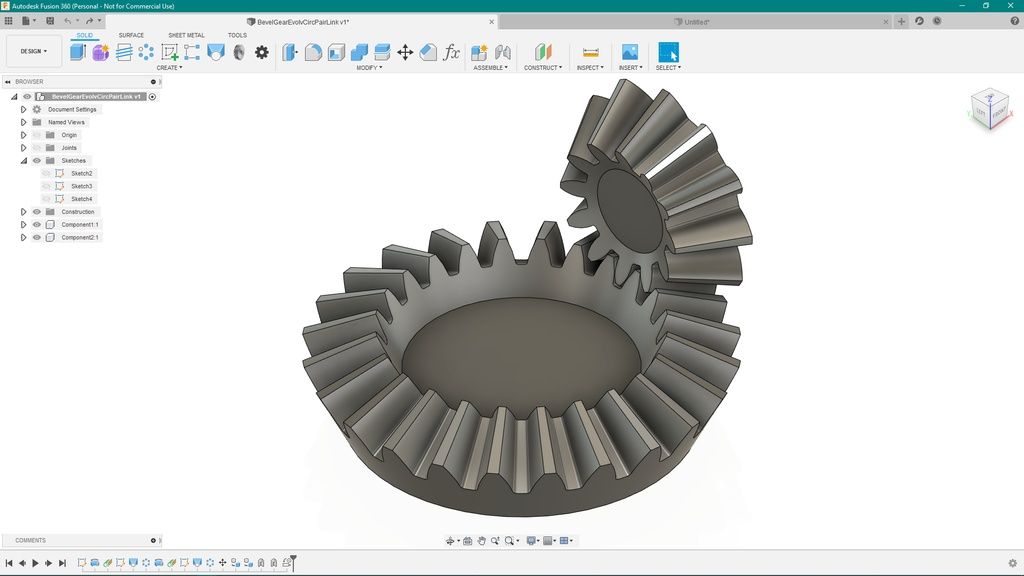Open the New Component assemble icon
Screen dimensions: 1024x576
point(479,52)
